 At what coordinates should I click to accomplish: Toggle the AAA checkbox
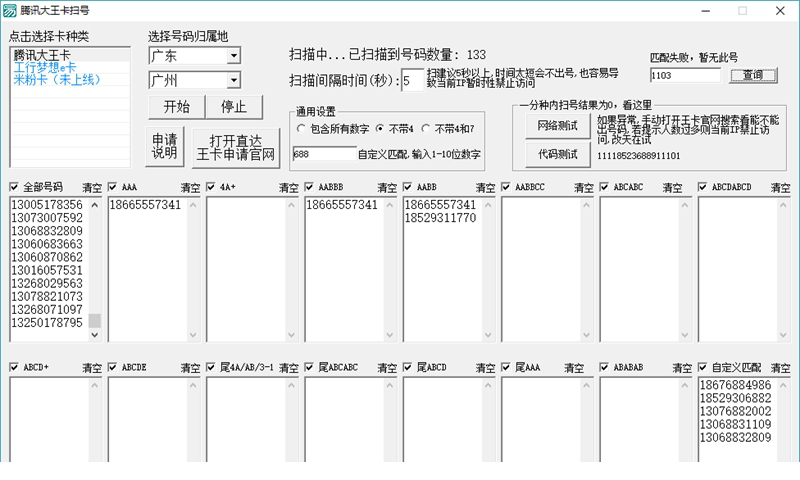[113, 187]
